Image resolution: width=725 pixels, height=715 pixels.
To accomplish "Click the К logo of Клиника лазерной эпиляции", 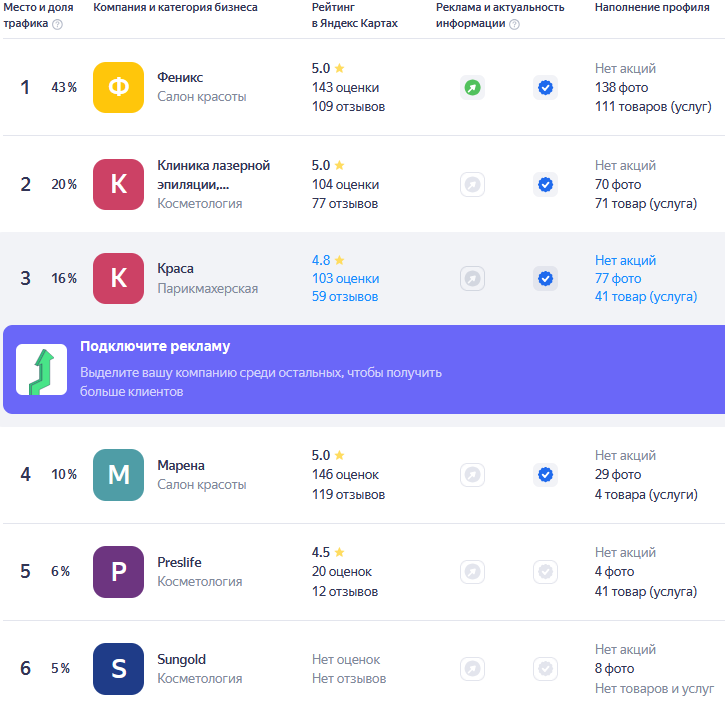I will tap(118, 185).
